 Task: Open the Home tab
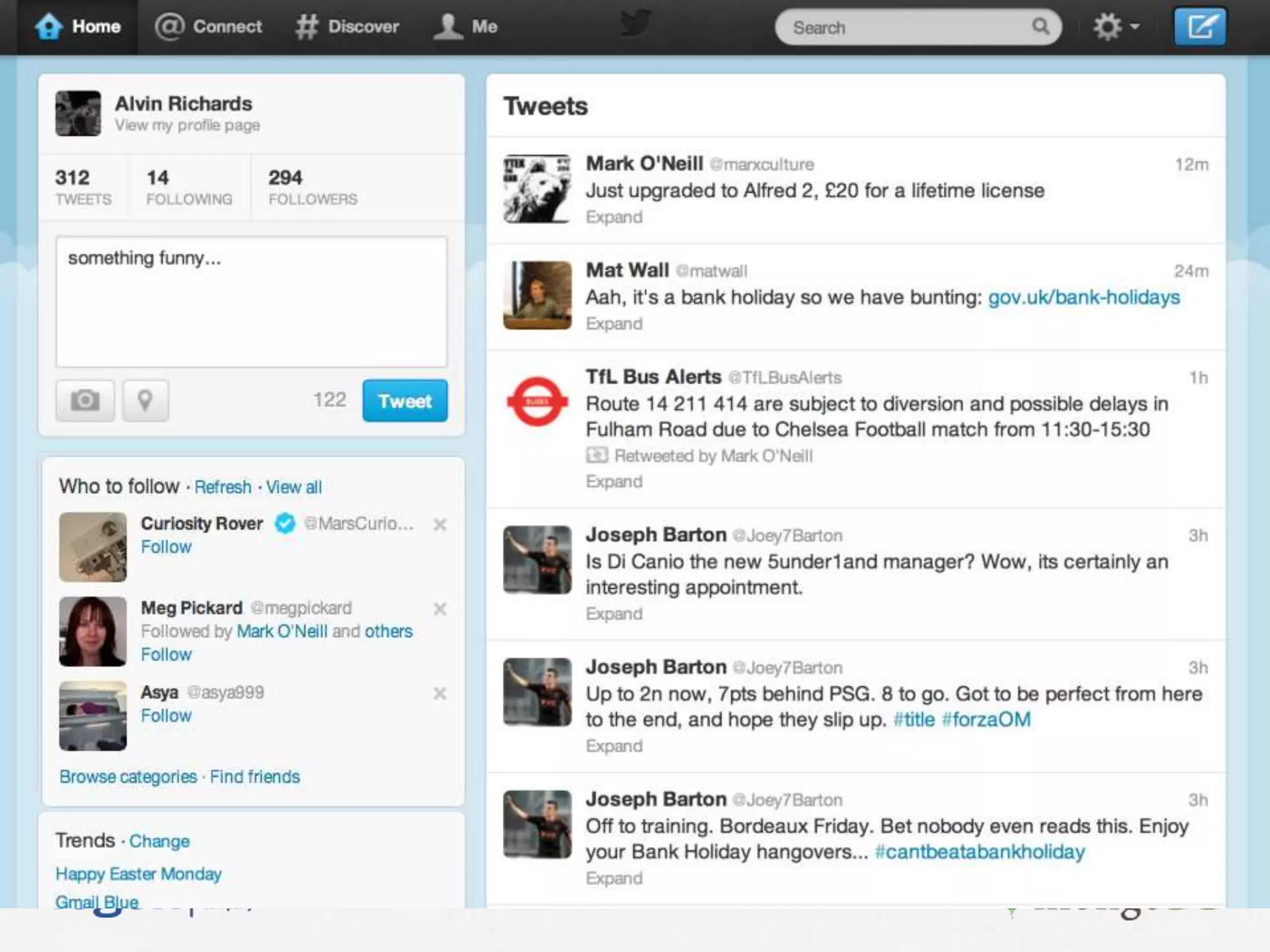(x=78, y=27)
